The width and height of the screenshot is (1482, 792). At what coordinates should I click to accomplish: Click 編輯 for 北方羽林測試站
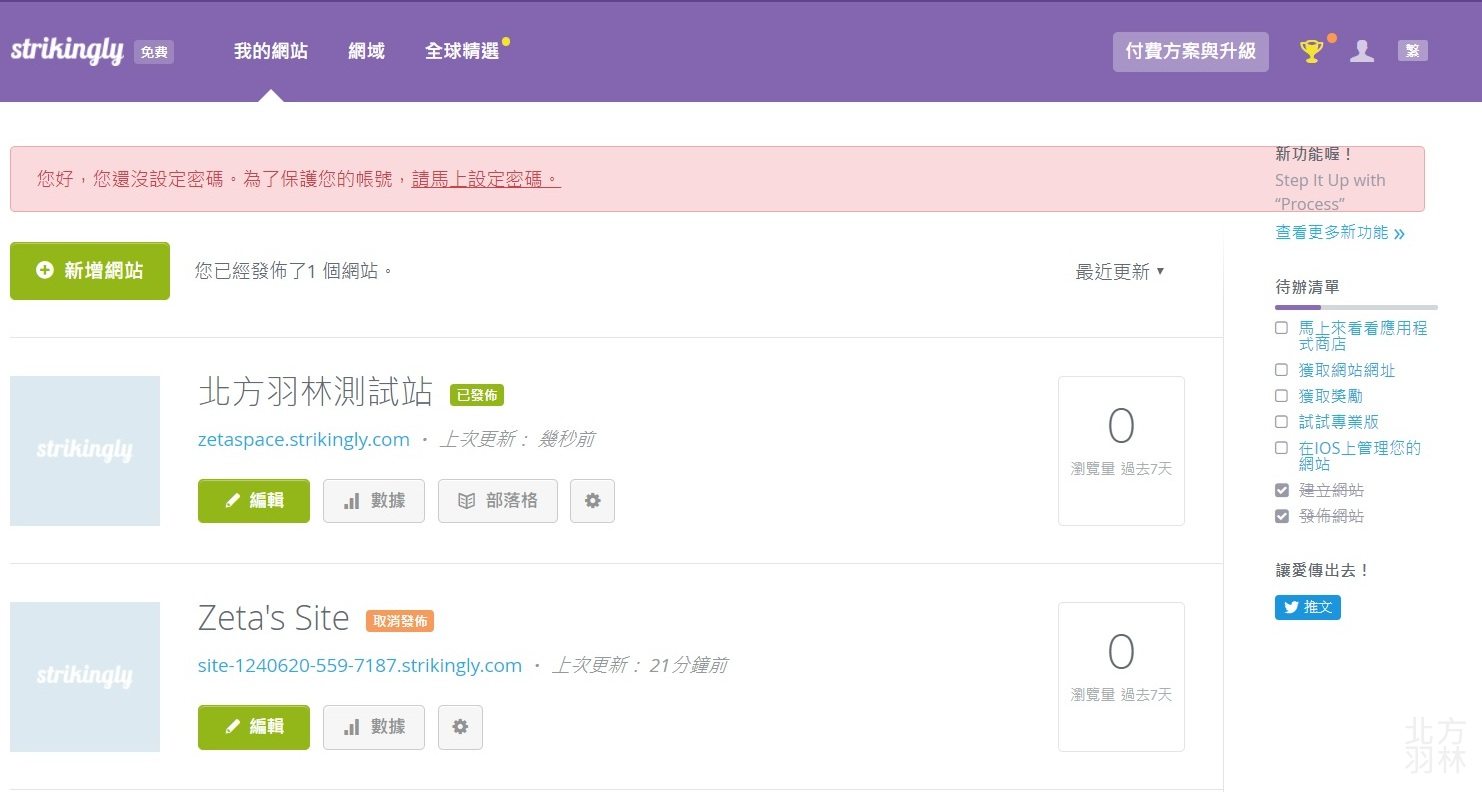pos(254,501)
